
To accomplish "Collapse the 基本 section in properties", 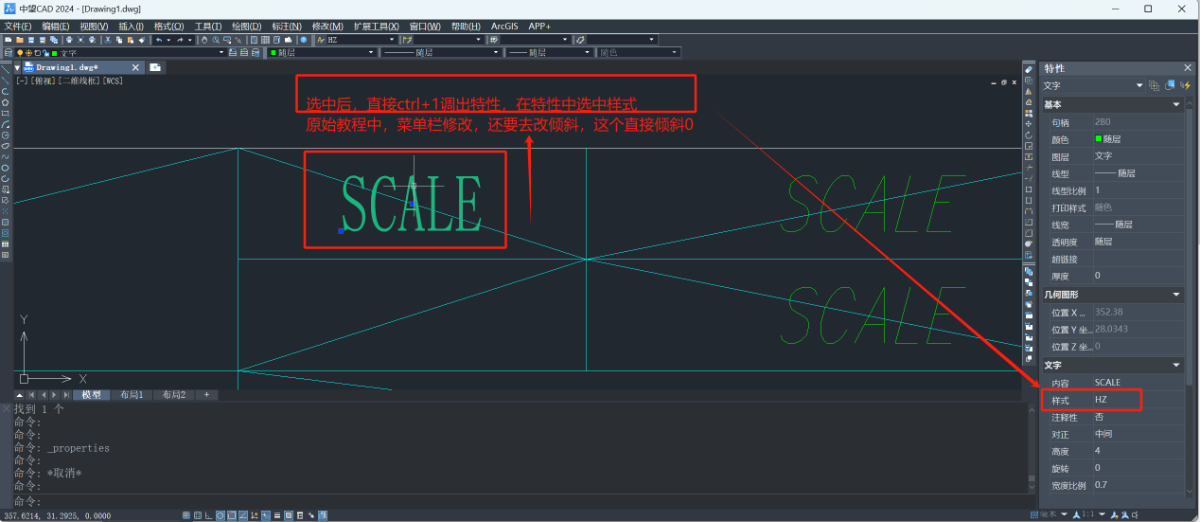I will pos(1176,105).
